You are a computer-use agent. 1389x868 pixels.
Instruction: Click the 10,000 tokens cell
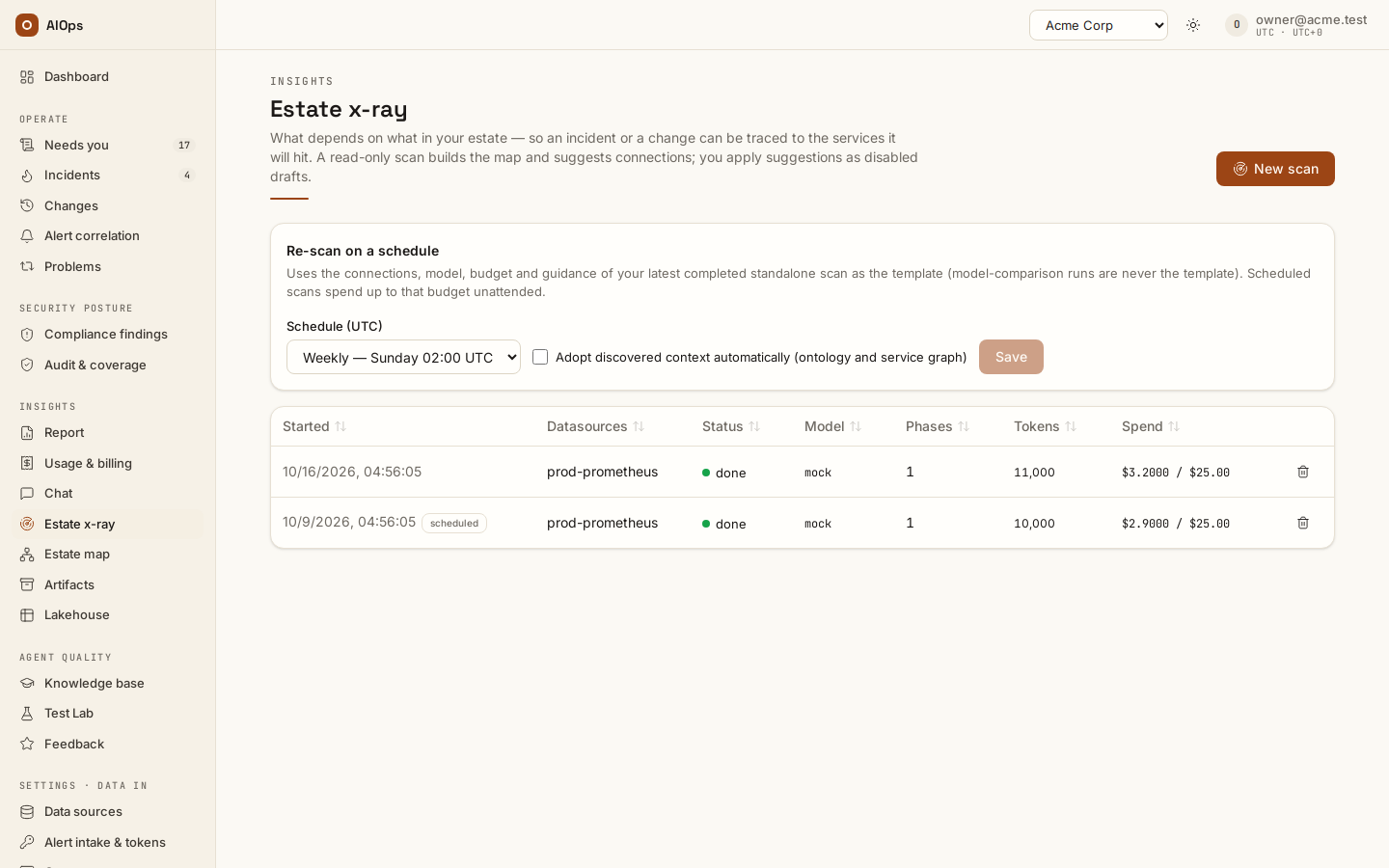(x=1034, y=524)
